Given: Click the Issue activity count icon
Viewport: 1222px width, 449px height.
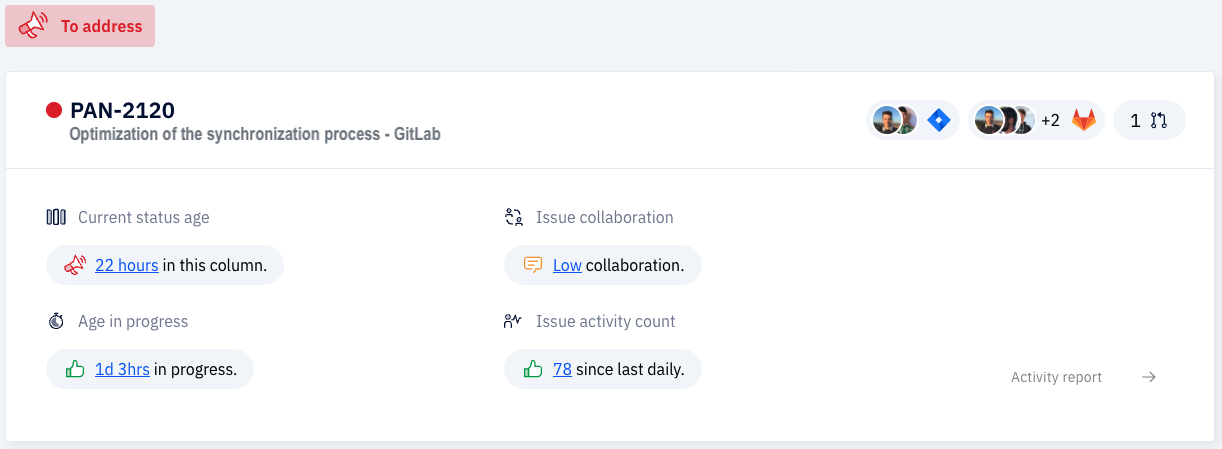Looking at the screenshot, I should 514,321.
